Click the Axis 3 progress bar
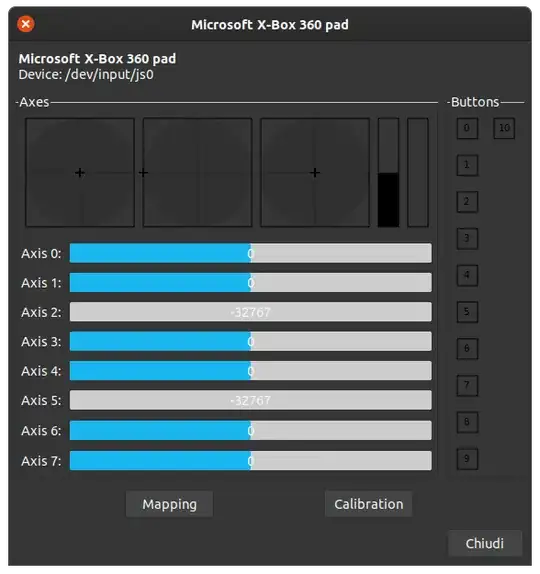The width and height of the screenshot is (540, 574). point(251,341)
